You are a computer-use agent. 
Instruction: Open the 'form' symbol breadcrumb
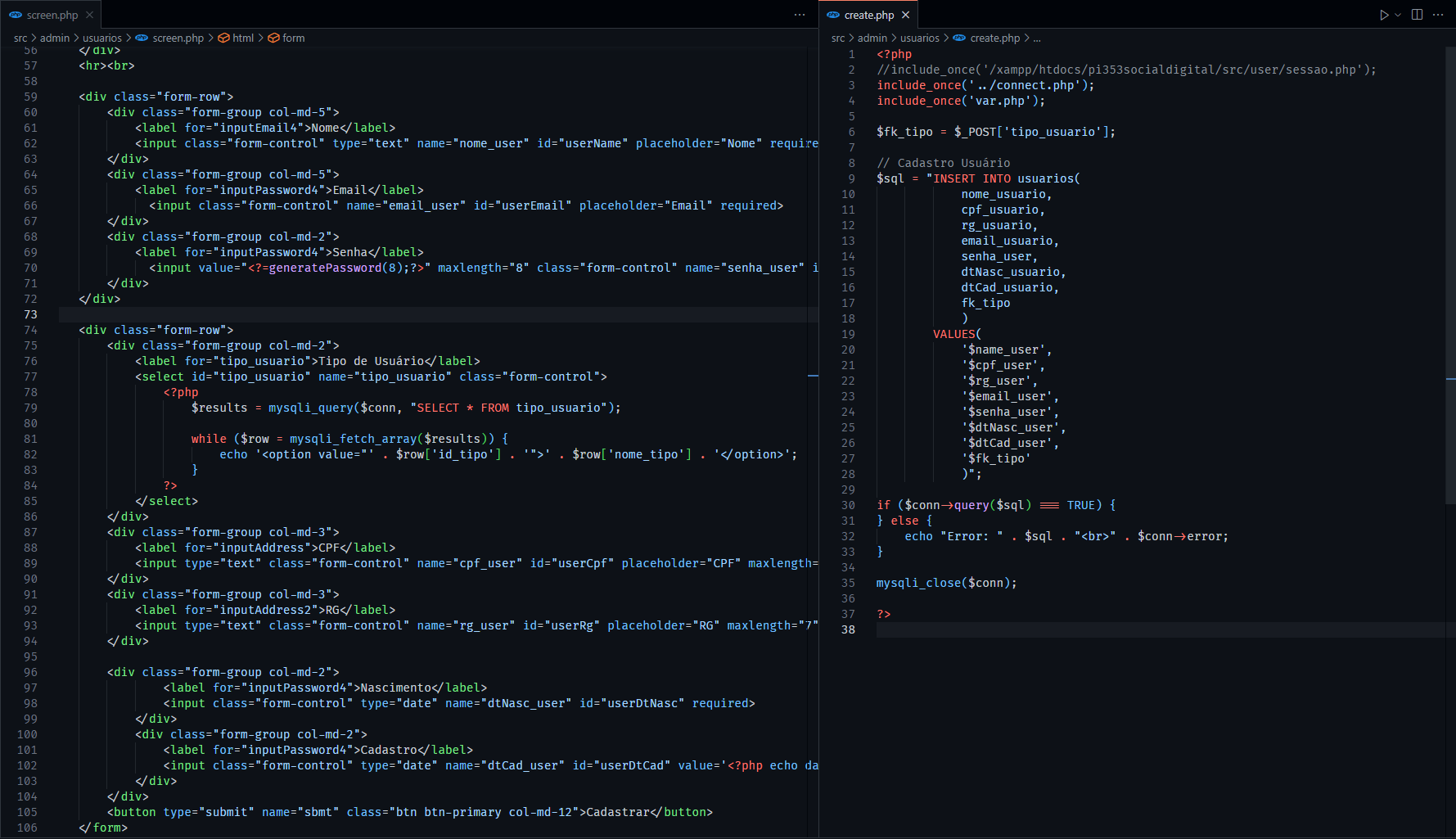coord(294,38)
